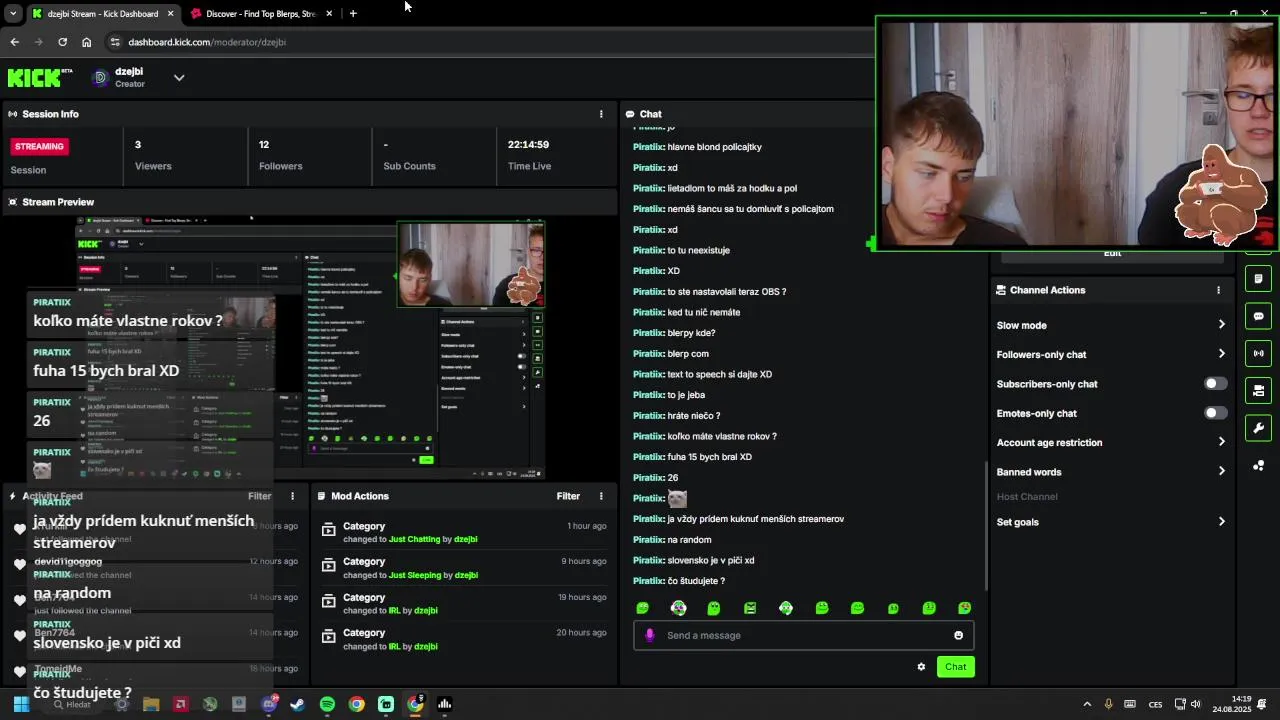Click the browser back button
This screenshot has height=720, width=1280.
[x=14, y=42]
